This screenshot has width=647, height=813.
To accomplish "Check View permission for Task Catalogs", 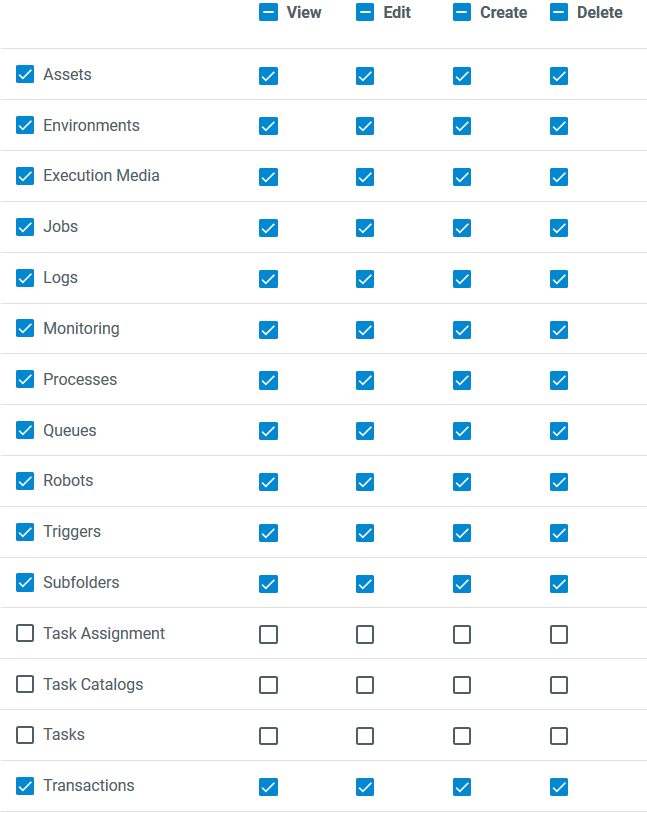I will tap(268, 685).
